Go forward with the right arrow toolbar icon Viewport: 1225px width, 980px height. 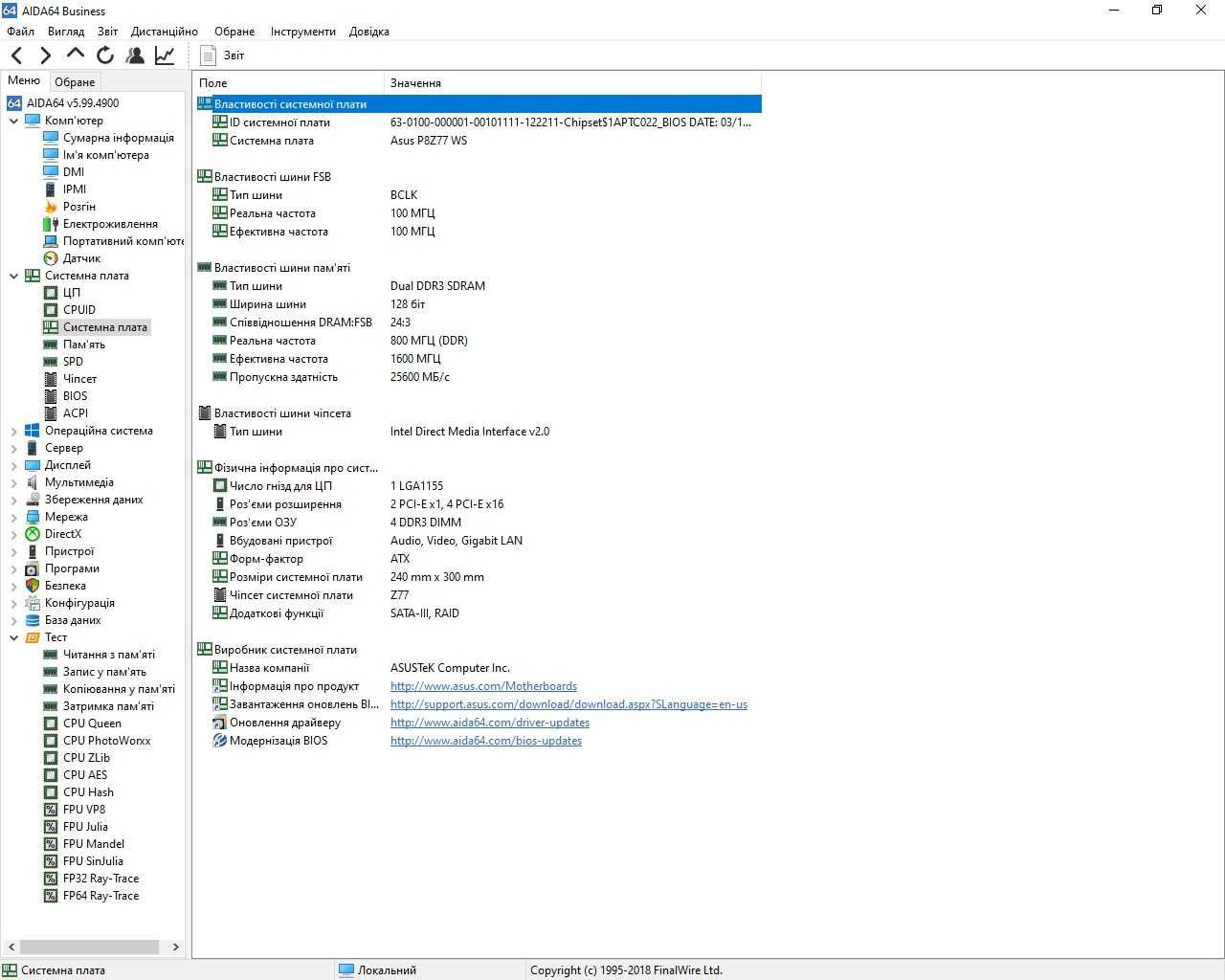[x=45, y=56]
